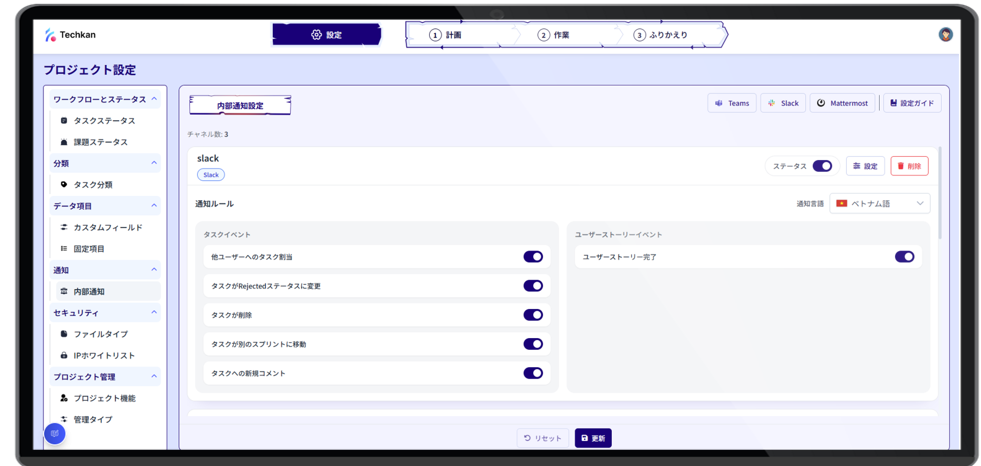Open the user avatar menu

click(945, 34)
